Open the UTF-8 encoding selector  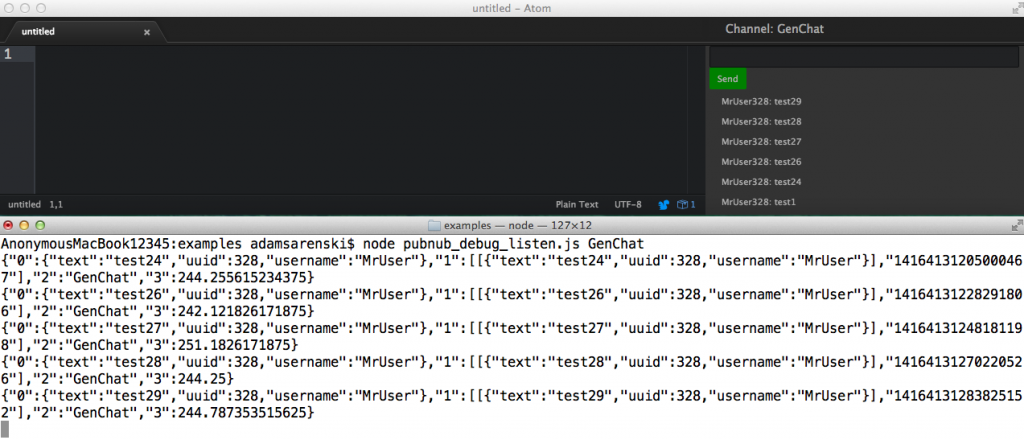point(628,204)
